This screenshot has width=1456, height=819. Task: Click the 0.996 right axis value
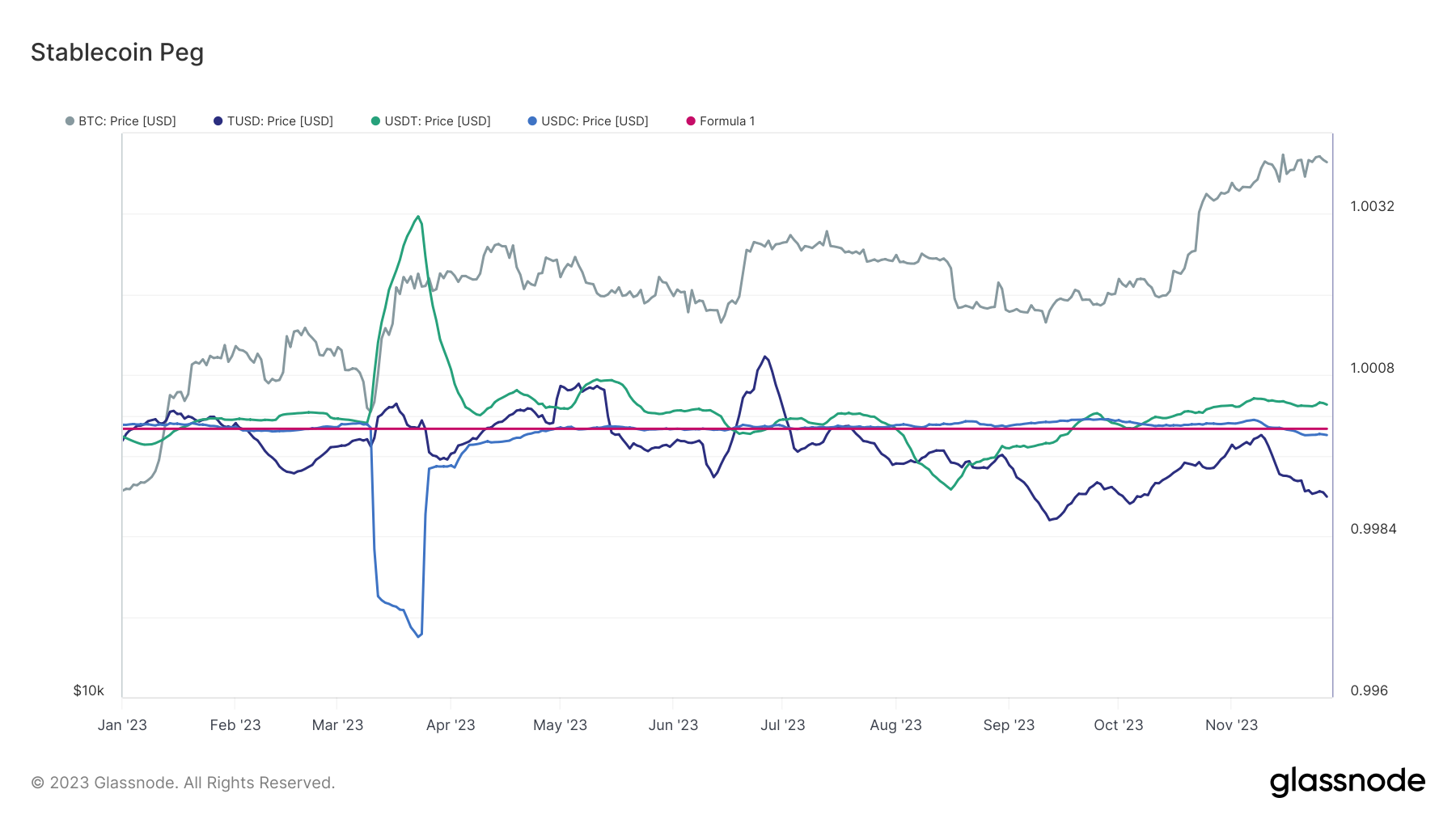1369,690
